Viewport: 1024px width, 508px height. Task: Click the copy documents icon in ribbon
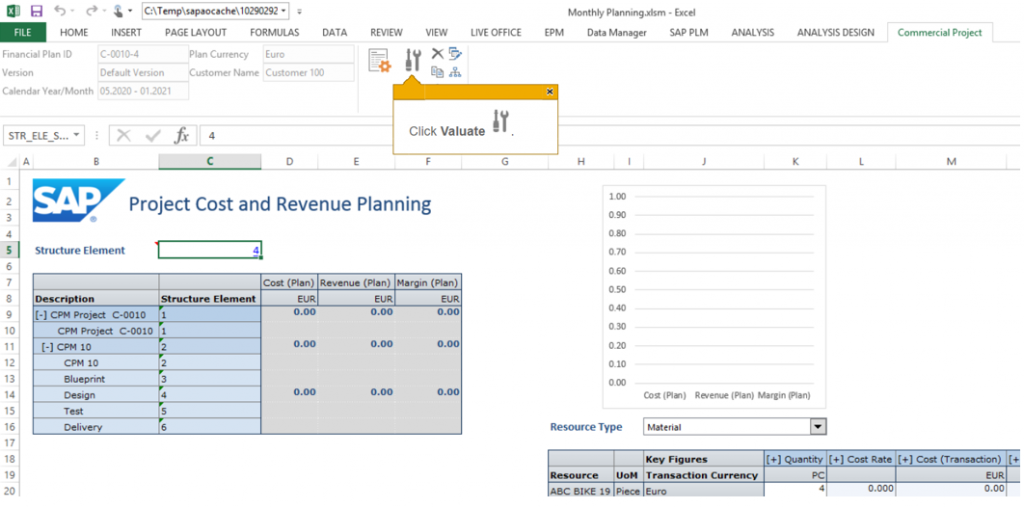437,71
